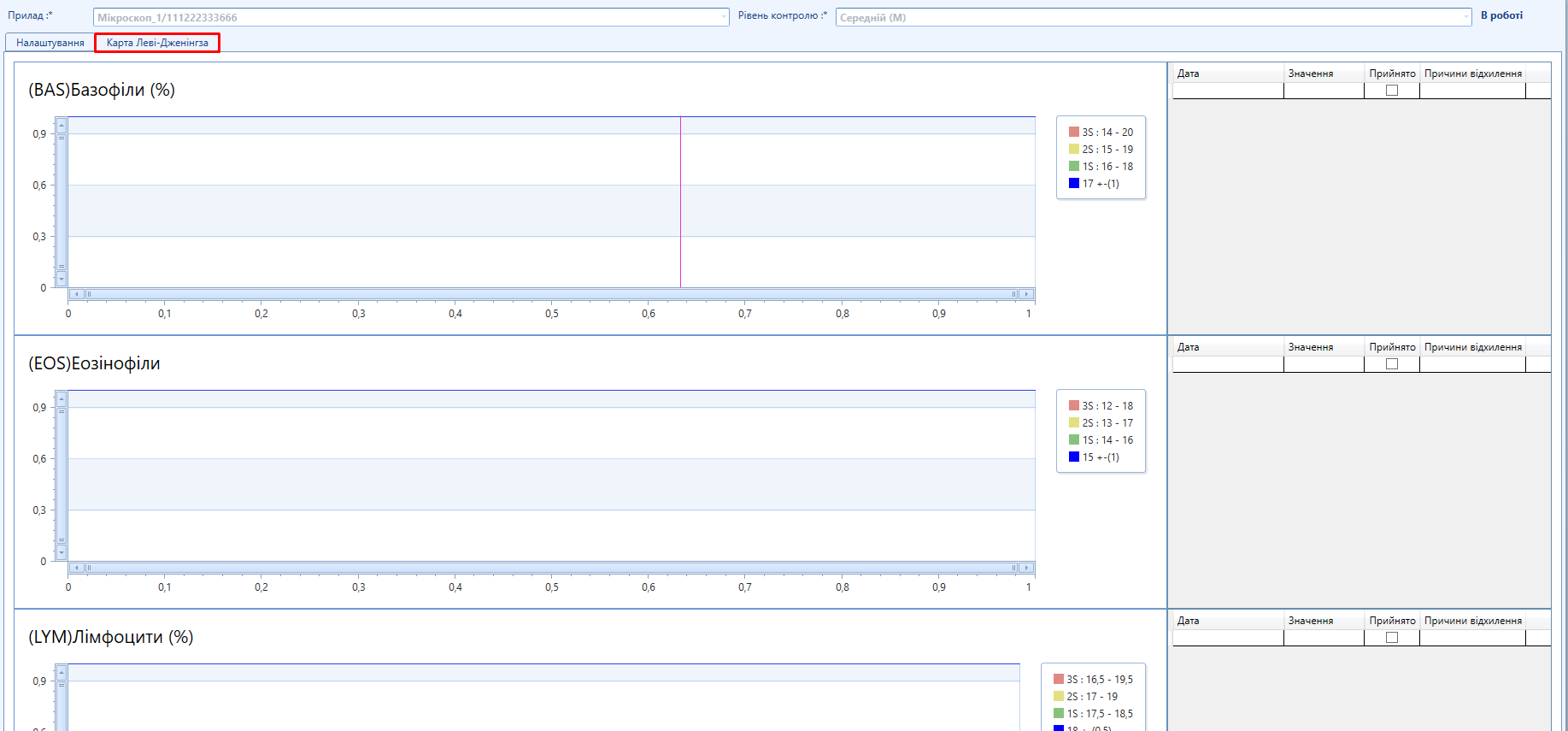Sort by Дата column in Лімфоцити table
The image size is (1568, 731).
pos(1228,621)
